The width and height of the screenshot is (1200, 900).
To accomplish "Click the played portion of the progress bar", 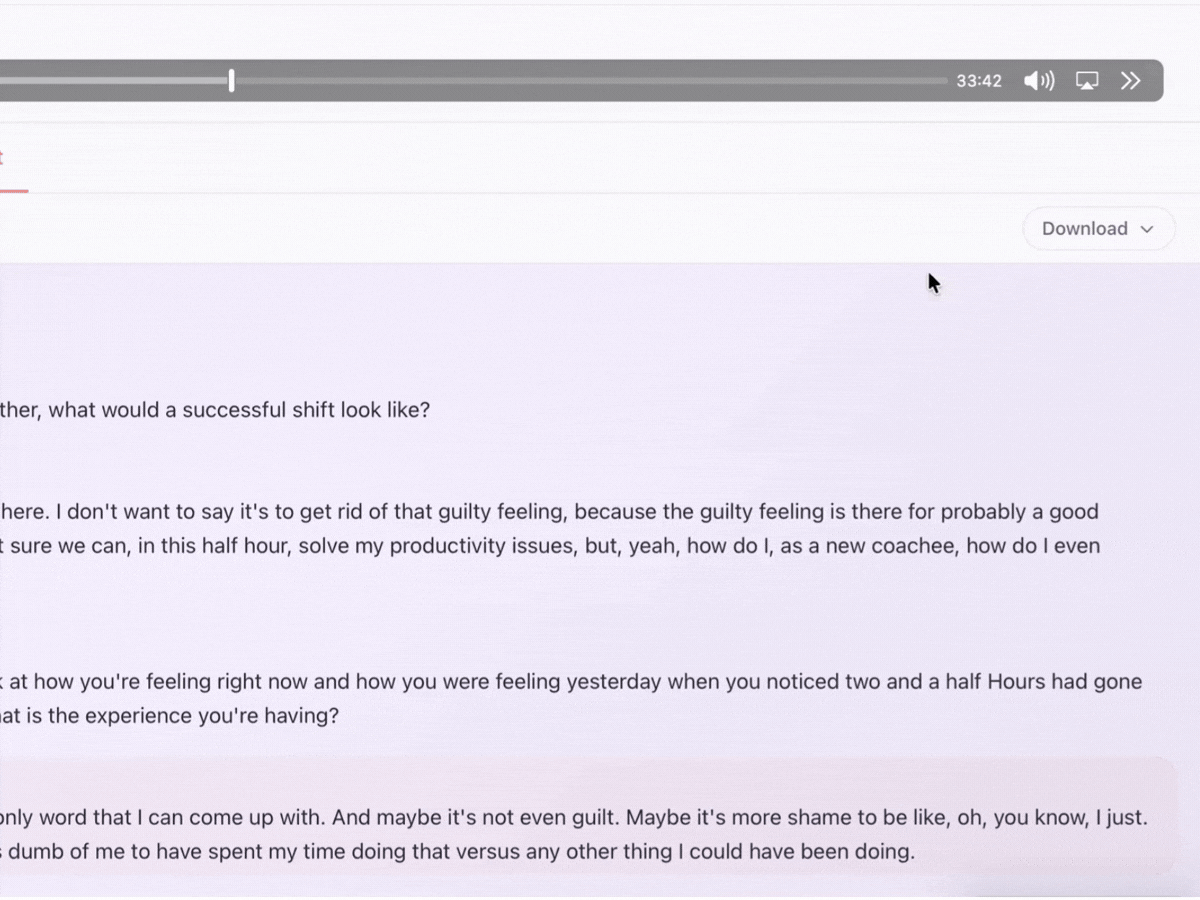I will (x=113, y=81).
